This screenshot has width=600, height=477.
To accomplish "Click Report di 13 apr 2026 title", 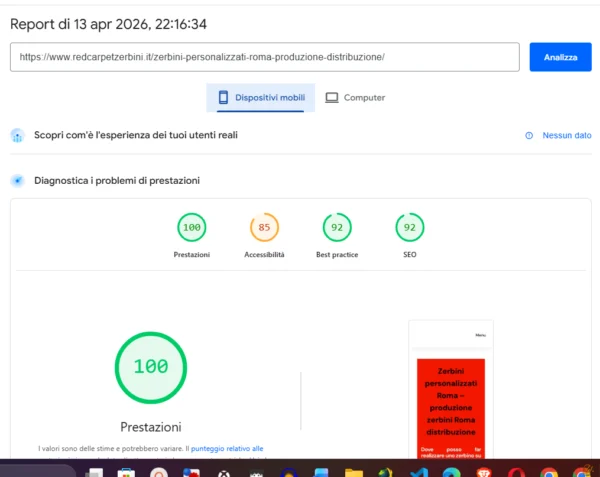I will tap(108, 24).
